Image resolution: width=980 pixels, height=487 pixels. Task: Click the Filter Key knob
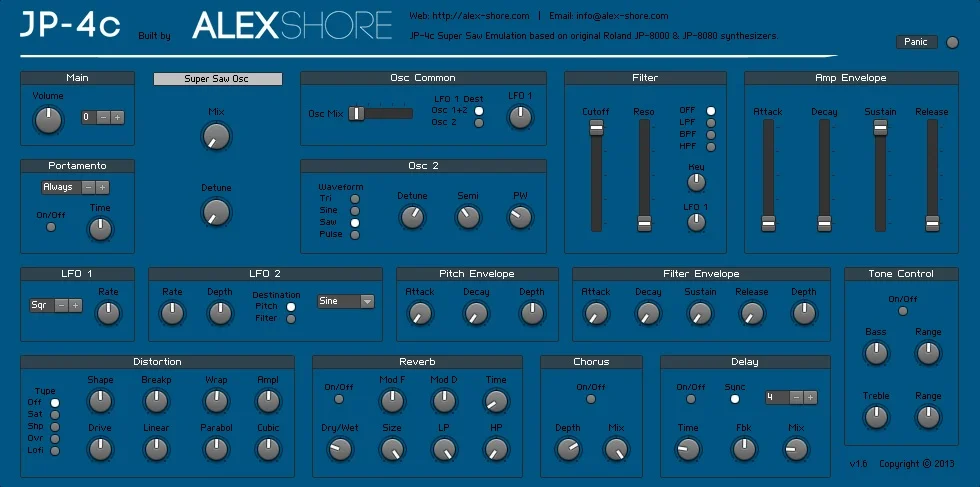(x=696, y=183)
